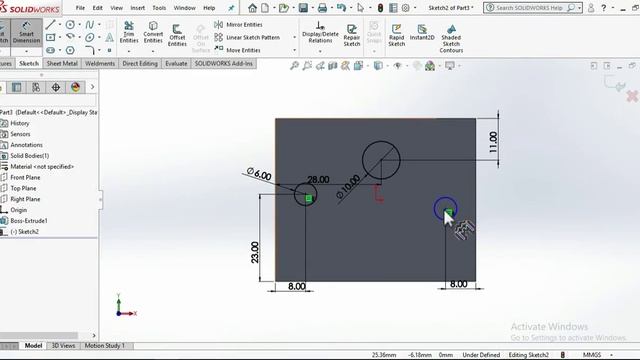
Task: Open DimXpertManager tab icon
Action: click(x=56, y=87)
